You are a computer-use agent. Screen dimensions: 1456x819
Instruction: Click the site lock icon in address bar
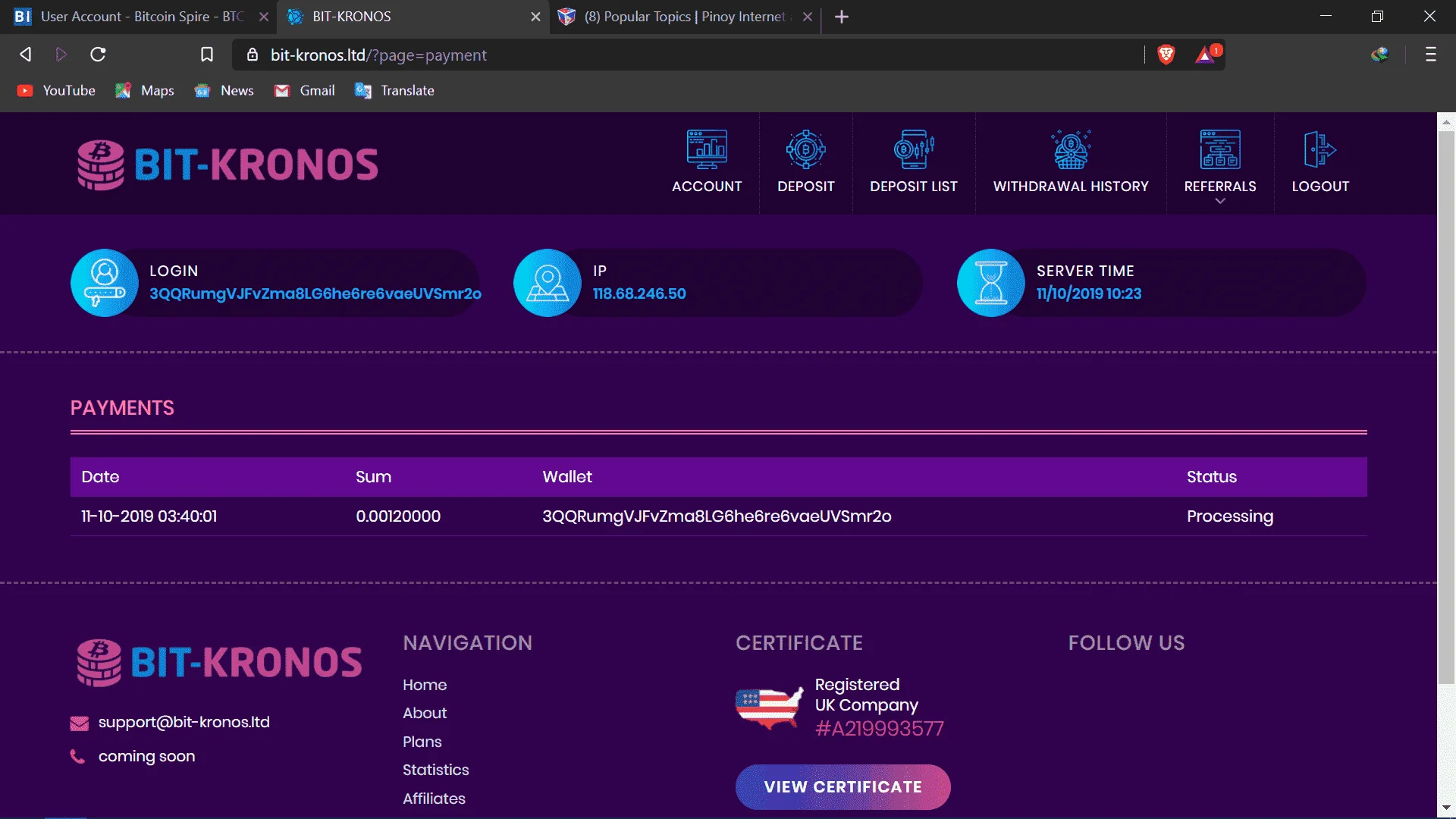[253, 55]
